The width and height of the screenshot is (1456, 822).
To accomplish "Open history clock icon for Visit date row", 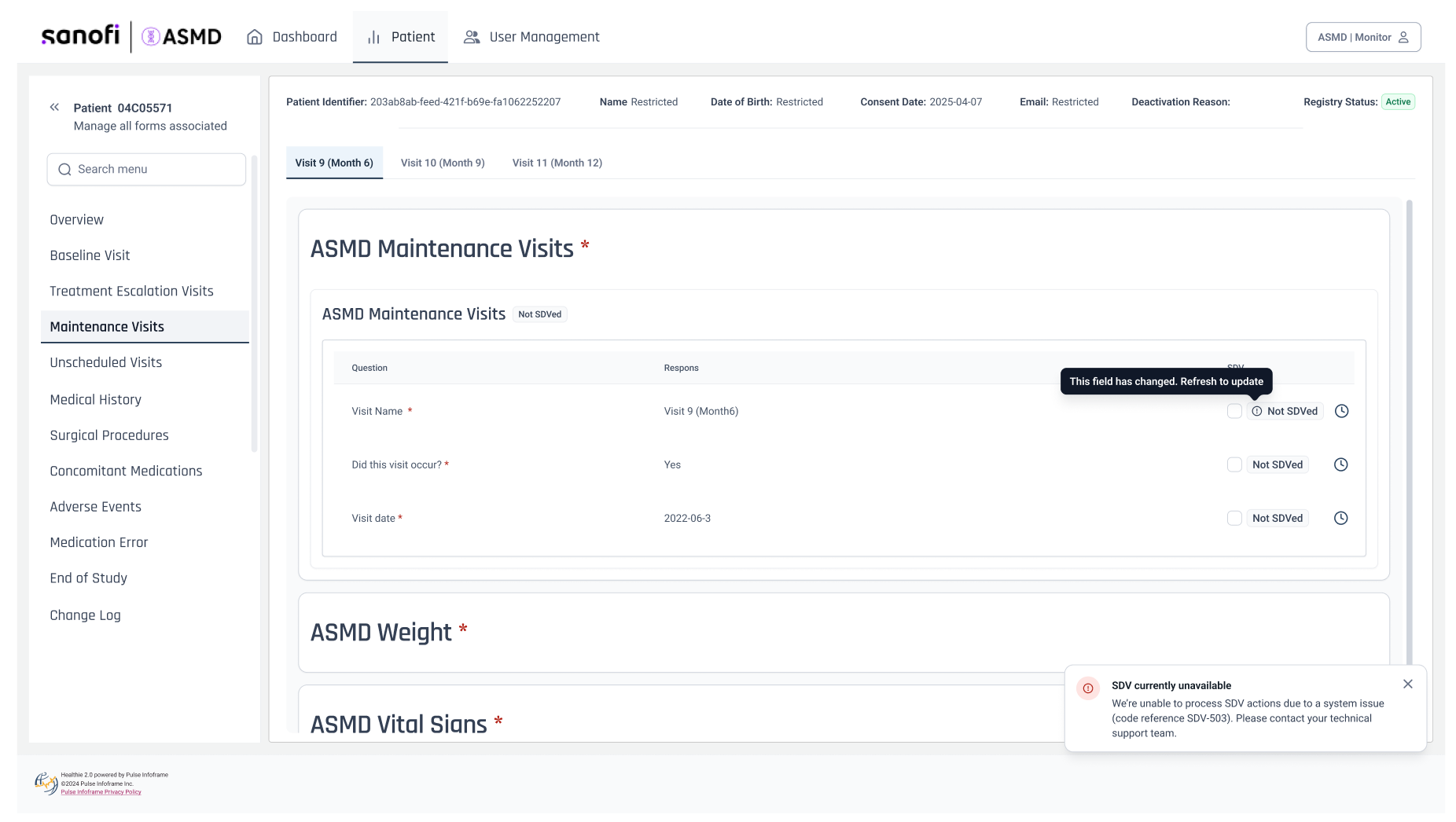I will pyautogui.click(x=1341, y=518).
